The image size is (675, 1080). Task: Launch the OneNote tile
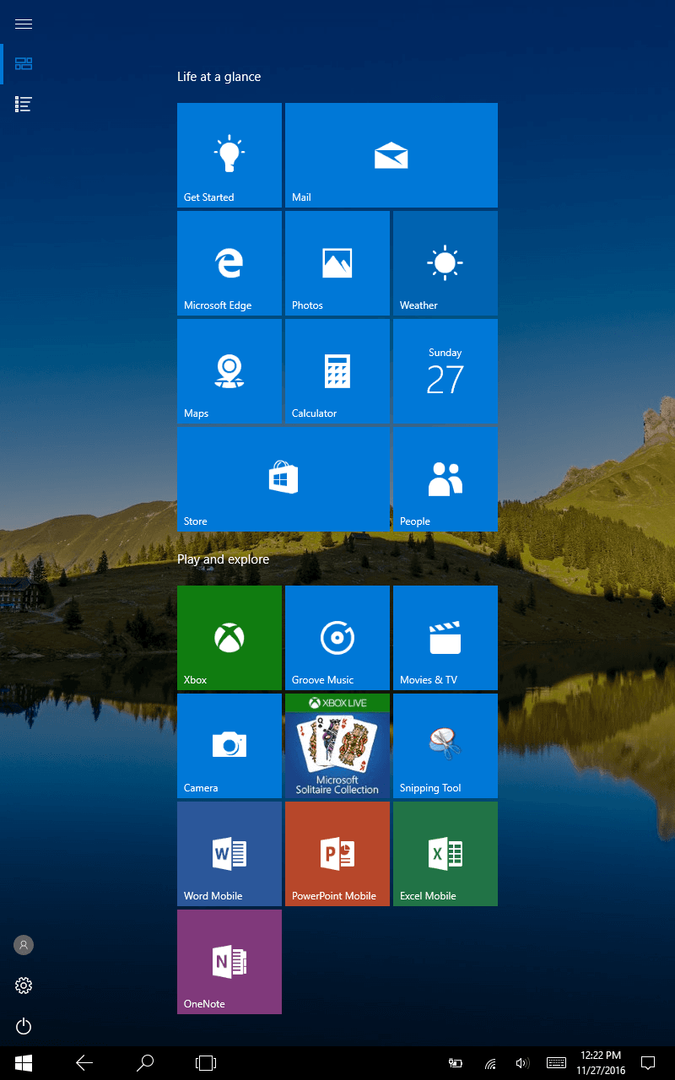[x=229, y=962]
